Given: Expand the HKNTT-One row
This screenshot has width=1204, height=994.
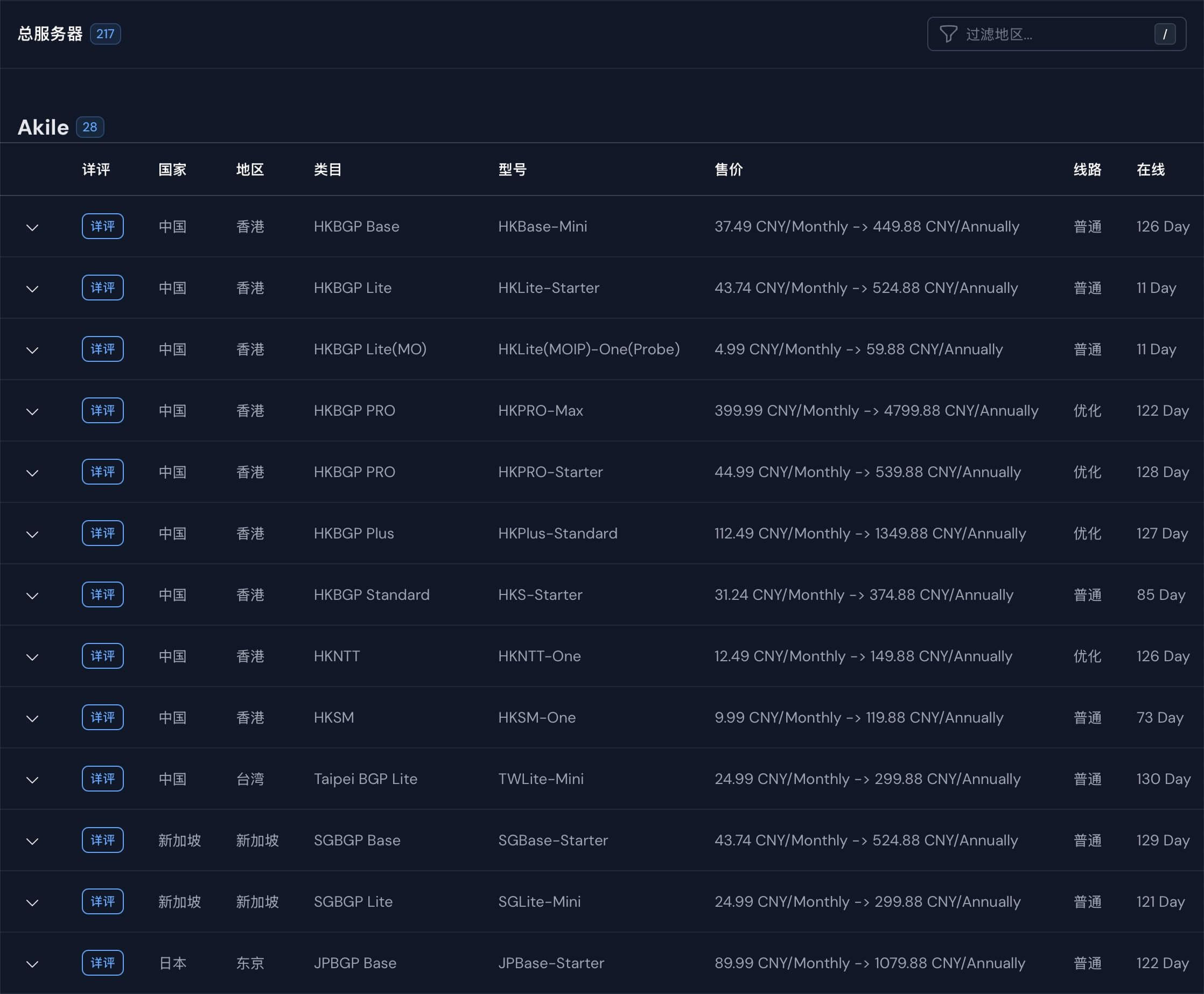Looking at the screenshot, I should tap(33, 657).
